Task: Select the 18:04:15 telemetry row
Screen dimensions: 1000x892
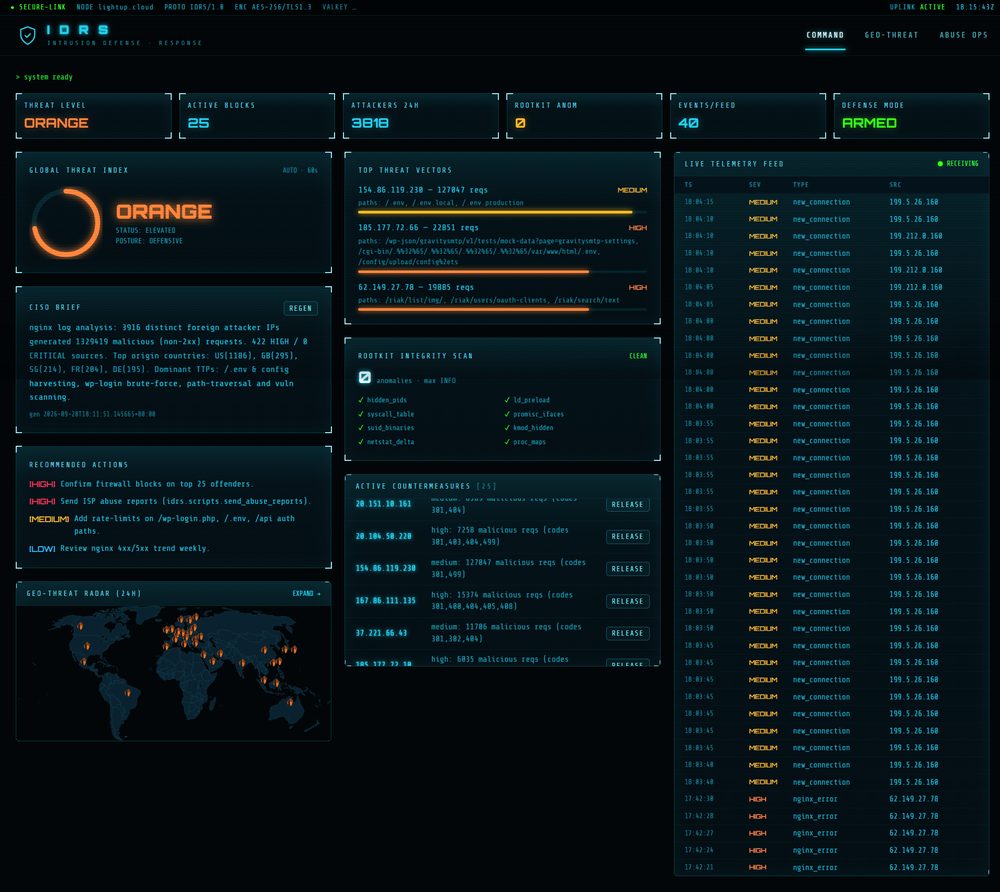Action: pyautogui.click(x=832, y=202)
